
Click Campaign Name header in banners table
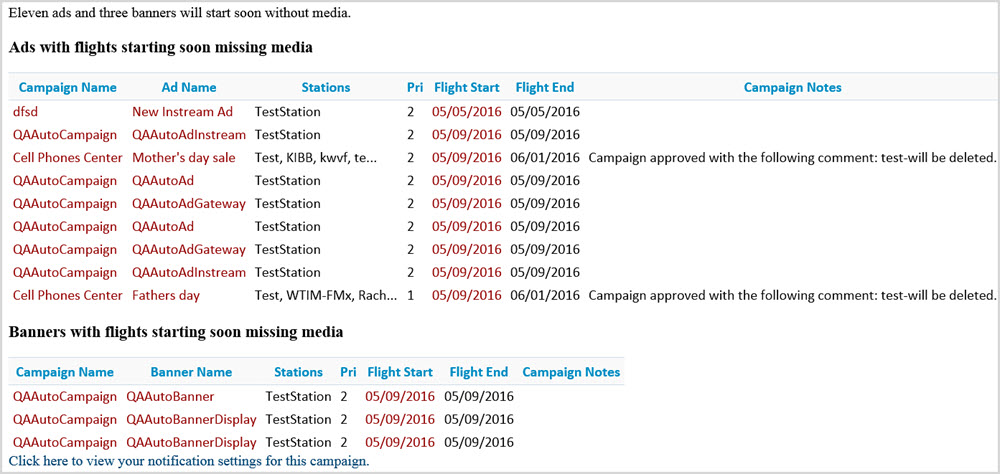pos(65,373)
